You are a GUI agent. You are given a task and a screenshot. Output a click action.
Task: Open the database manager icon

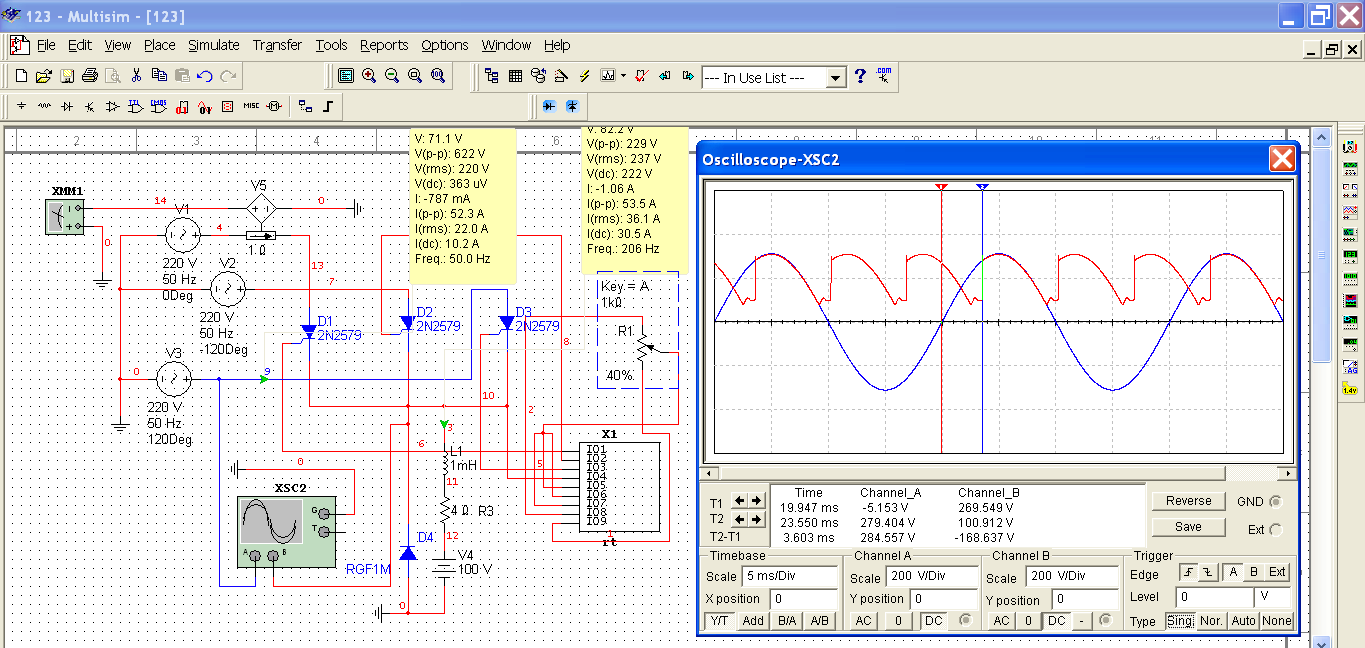pos(539,76)
